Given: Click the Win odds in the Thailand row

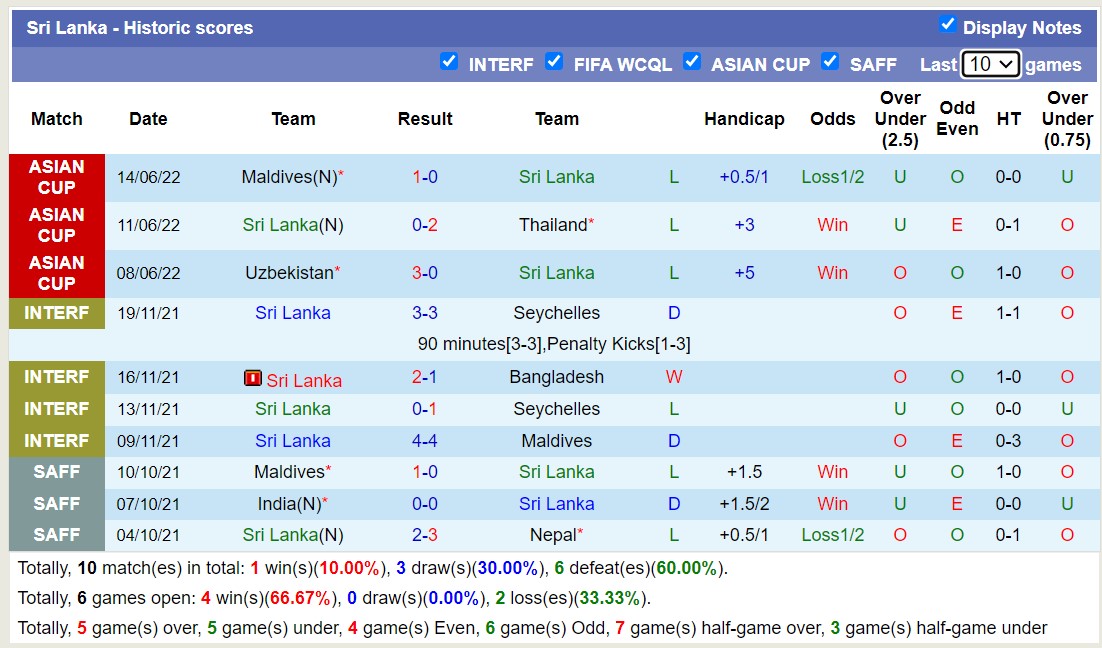Looking at the screenshot, I should coord(832,225).
